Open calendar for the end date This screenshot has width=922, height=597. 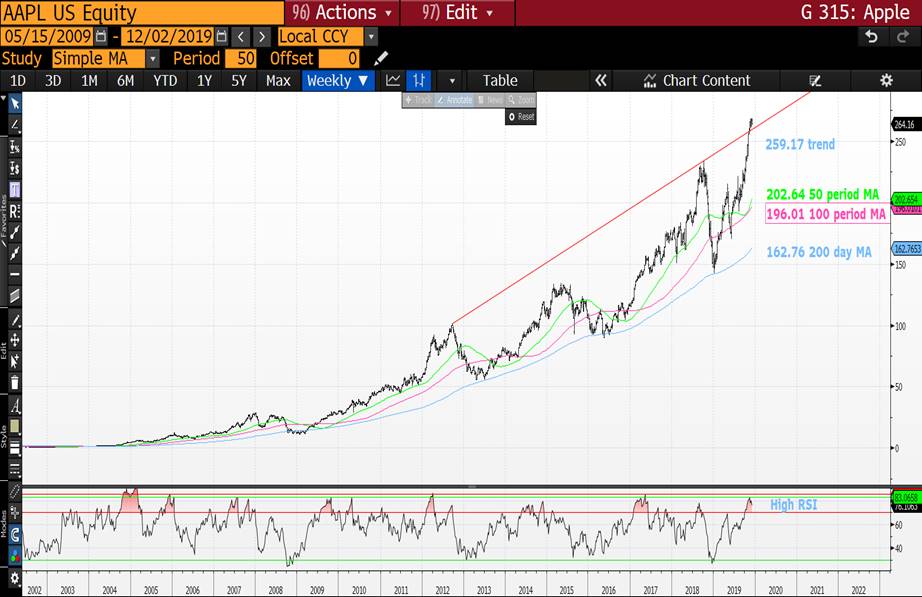[x=222, y=37]
